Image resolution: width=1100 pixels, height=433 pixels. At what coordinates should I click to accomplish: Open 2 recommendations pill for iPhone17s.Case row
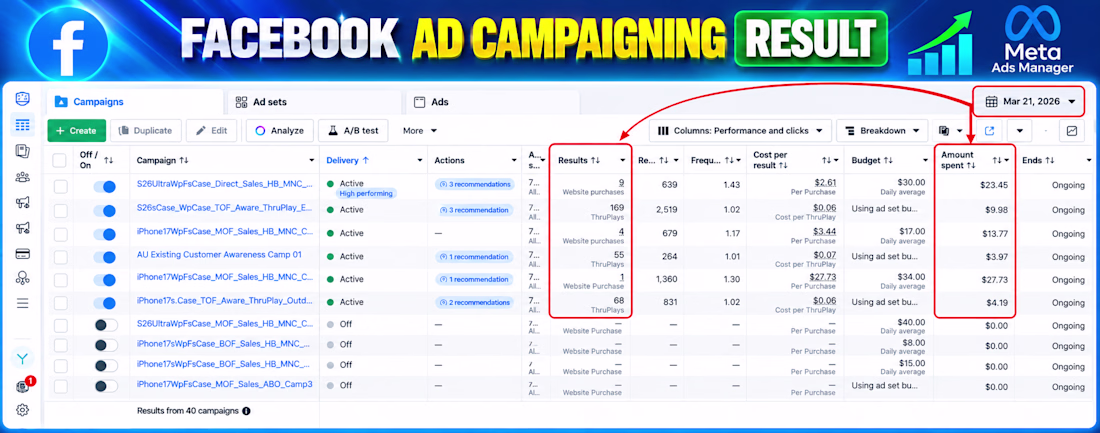(474, 302)
